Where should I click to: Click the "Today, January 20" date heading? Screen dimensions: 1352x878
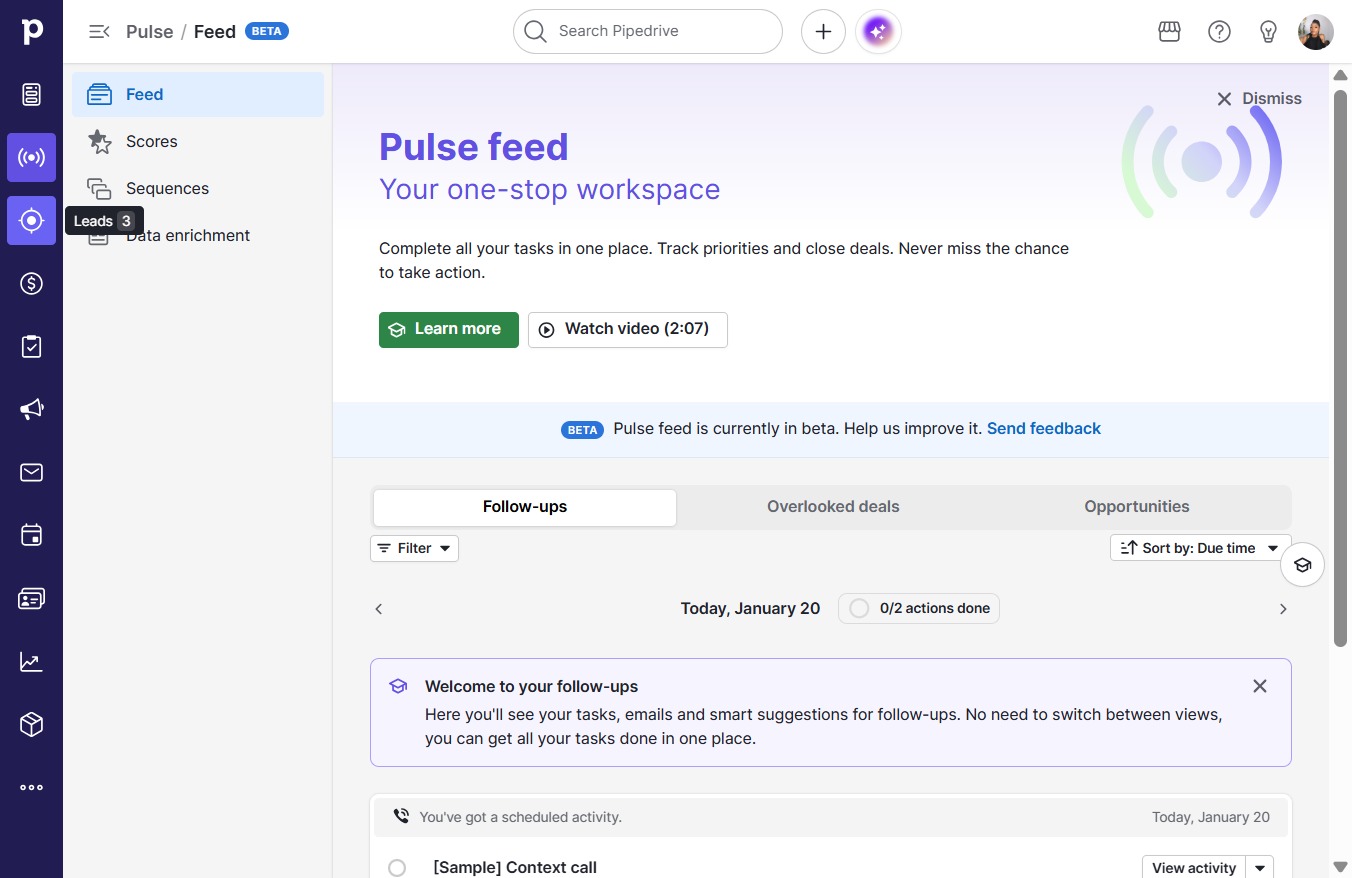pyautogui.click(x=750, y=609)
